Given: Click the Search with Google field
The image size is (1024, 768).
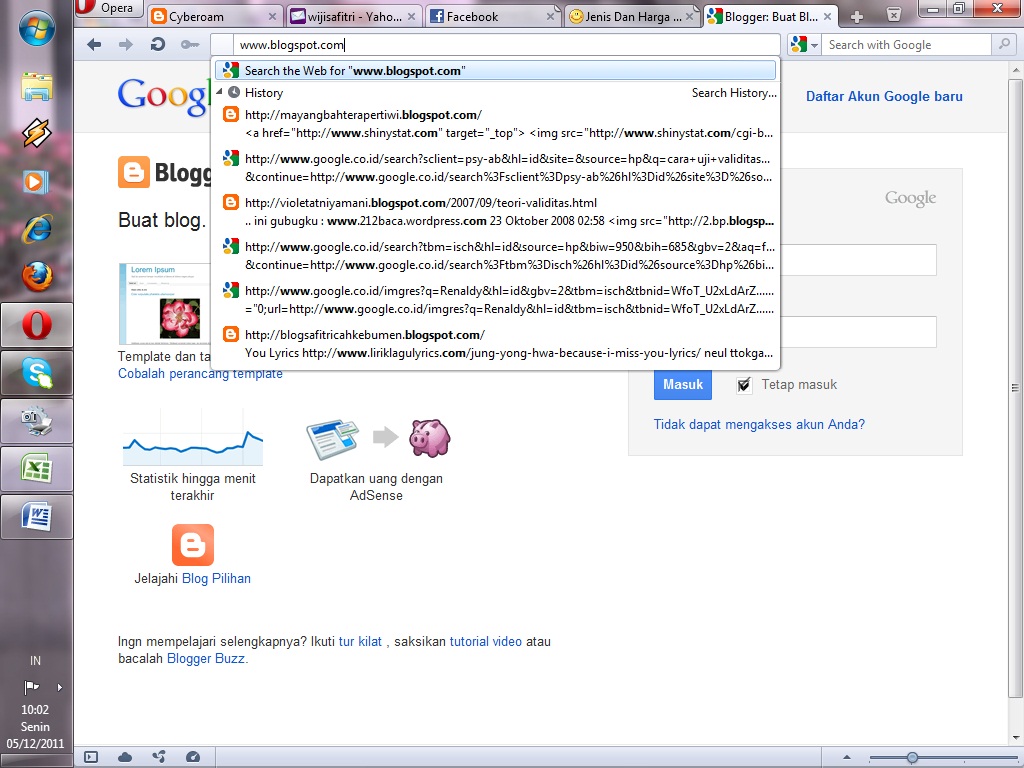Looking at the screenshot, I should [x=906, y=44].
